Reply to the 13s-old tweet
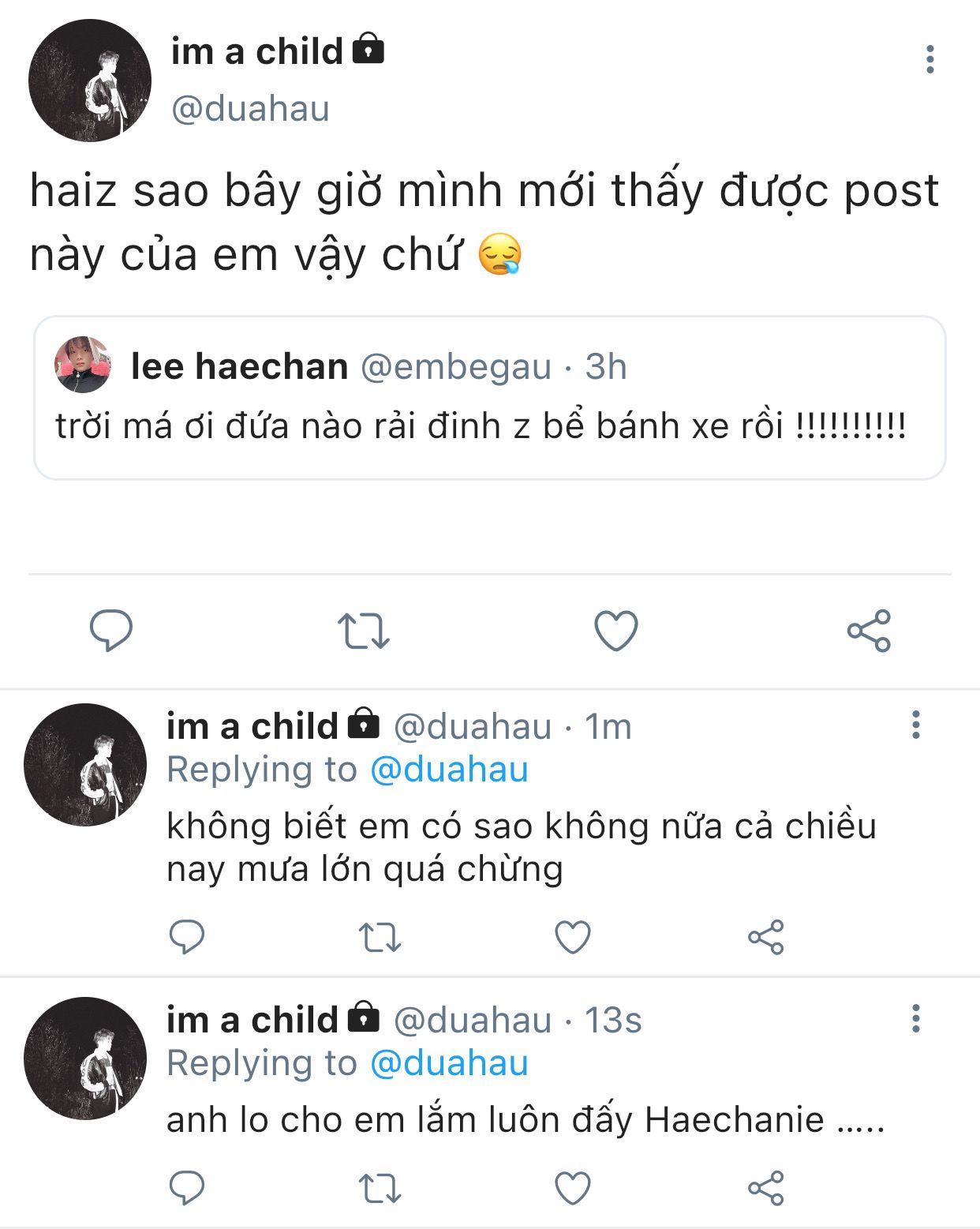Screen dimensions: 980x1229 click(x=187, y=1188)
